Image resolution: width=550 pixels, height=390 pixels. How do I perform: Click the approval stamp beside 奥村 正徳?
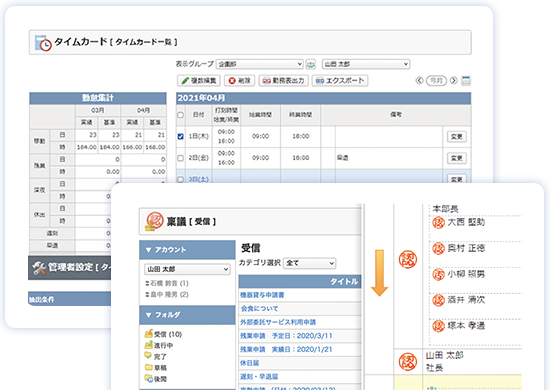tap(438, 248)
